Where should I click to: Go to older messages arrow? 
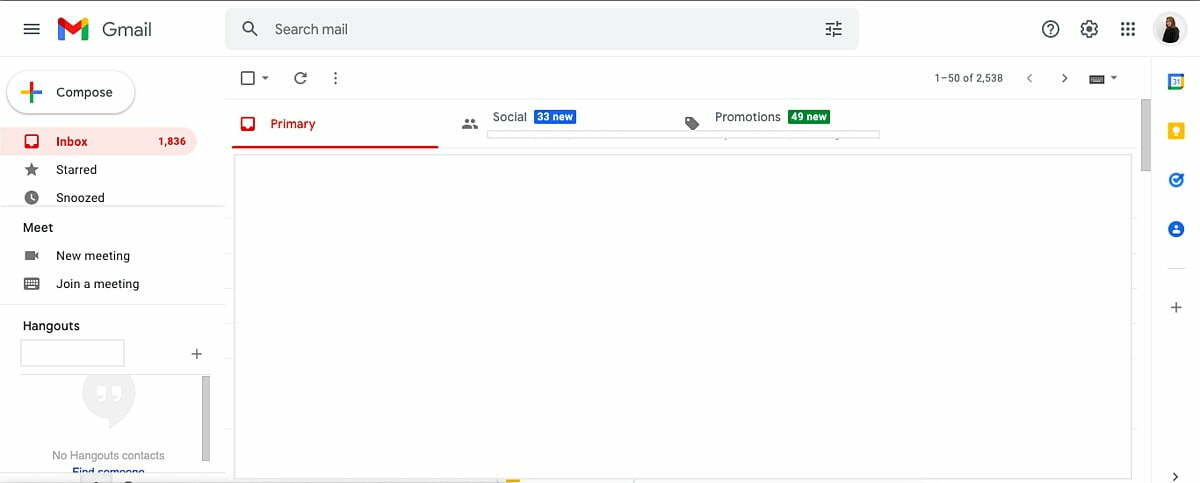[x=1064, y=78]
